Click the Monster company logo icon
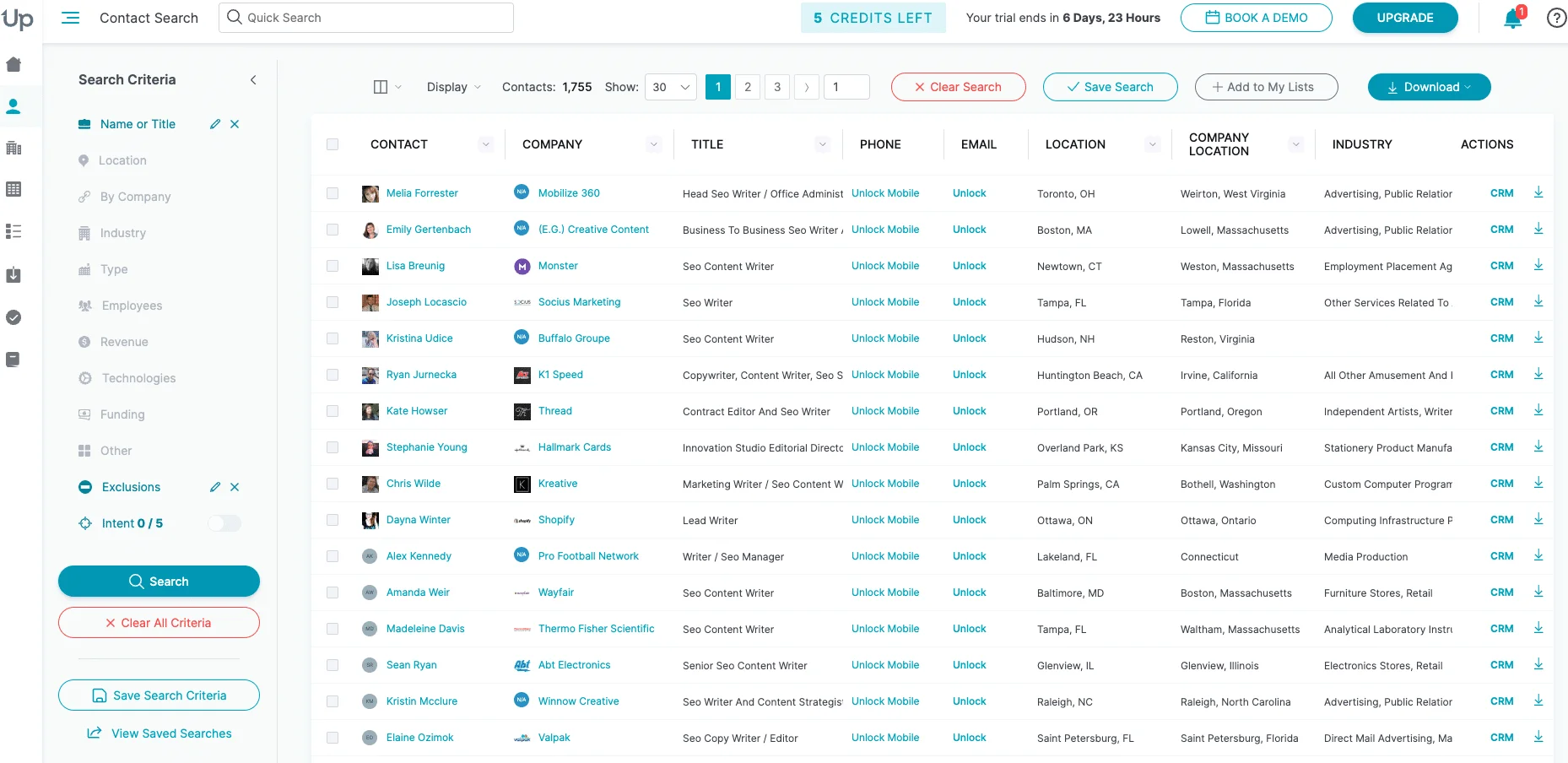The image size is (1568, 763). (x=522, y=266)
